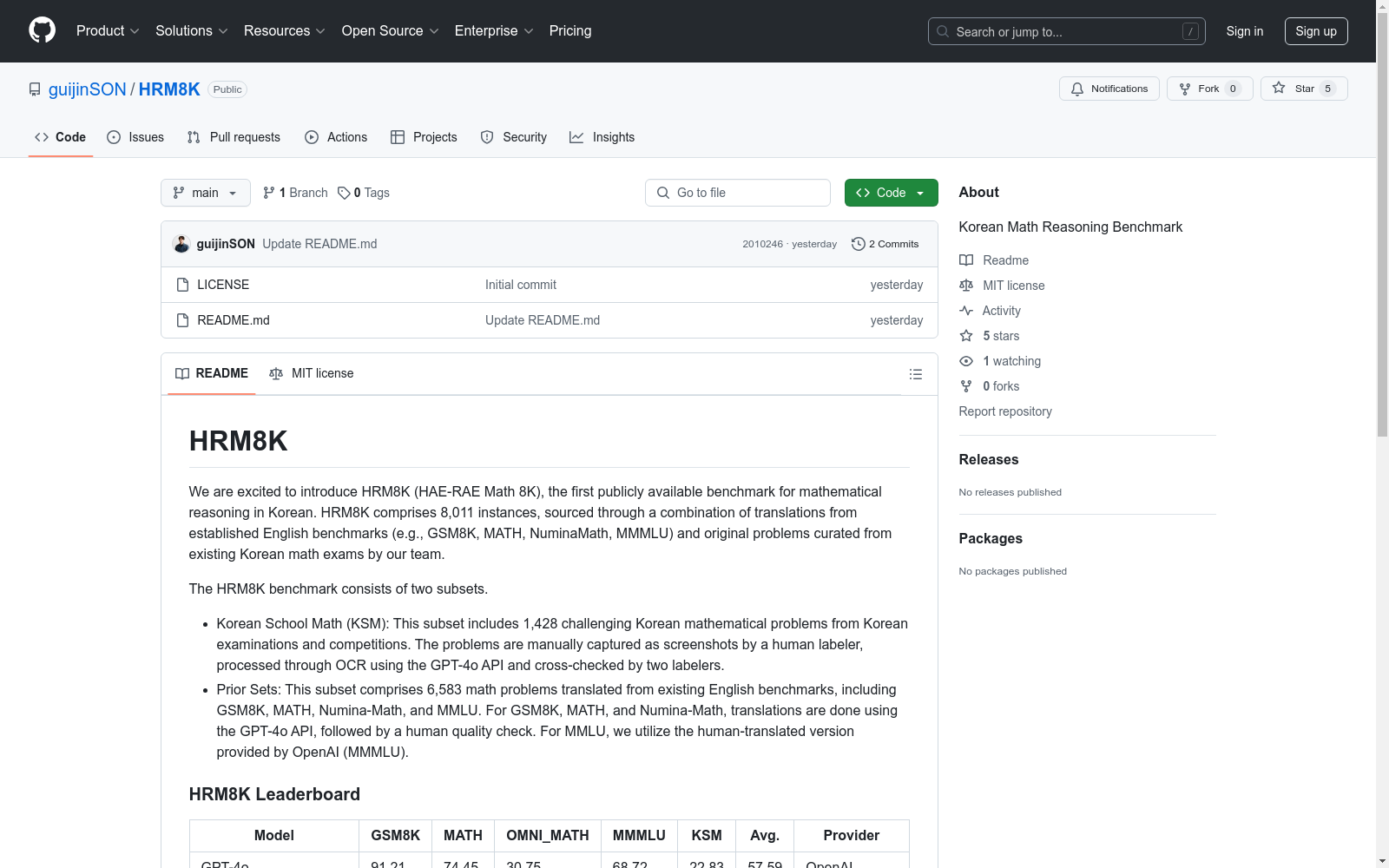Open the Update README.md commit message in header
Screen dimensions: 1389x868
(319, 244)
